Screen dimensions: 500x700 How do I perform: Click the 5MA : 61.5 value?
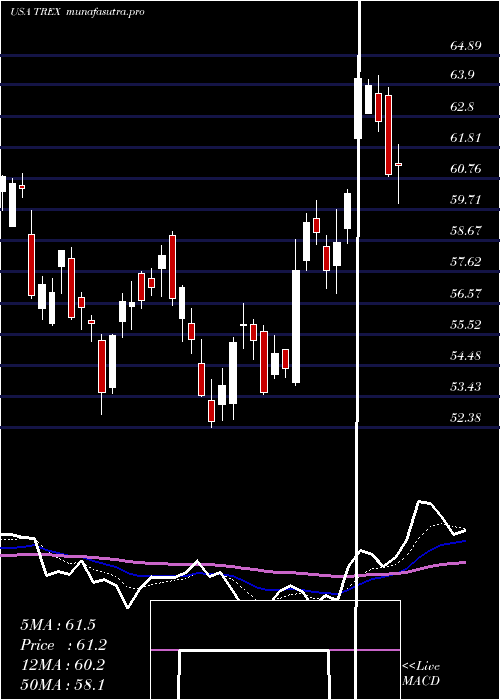[58, 625]
